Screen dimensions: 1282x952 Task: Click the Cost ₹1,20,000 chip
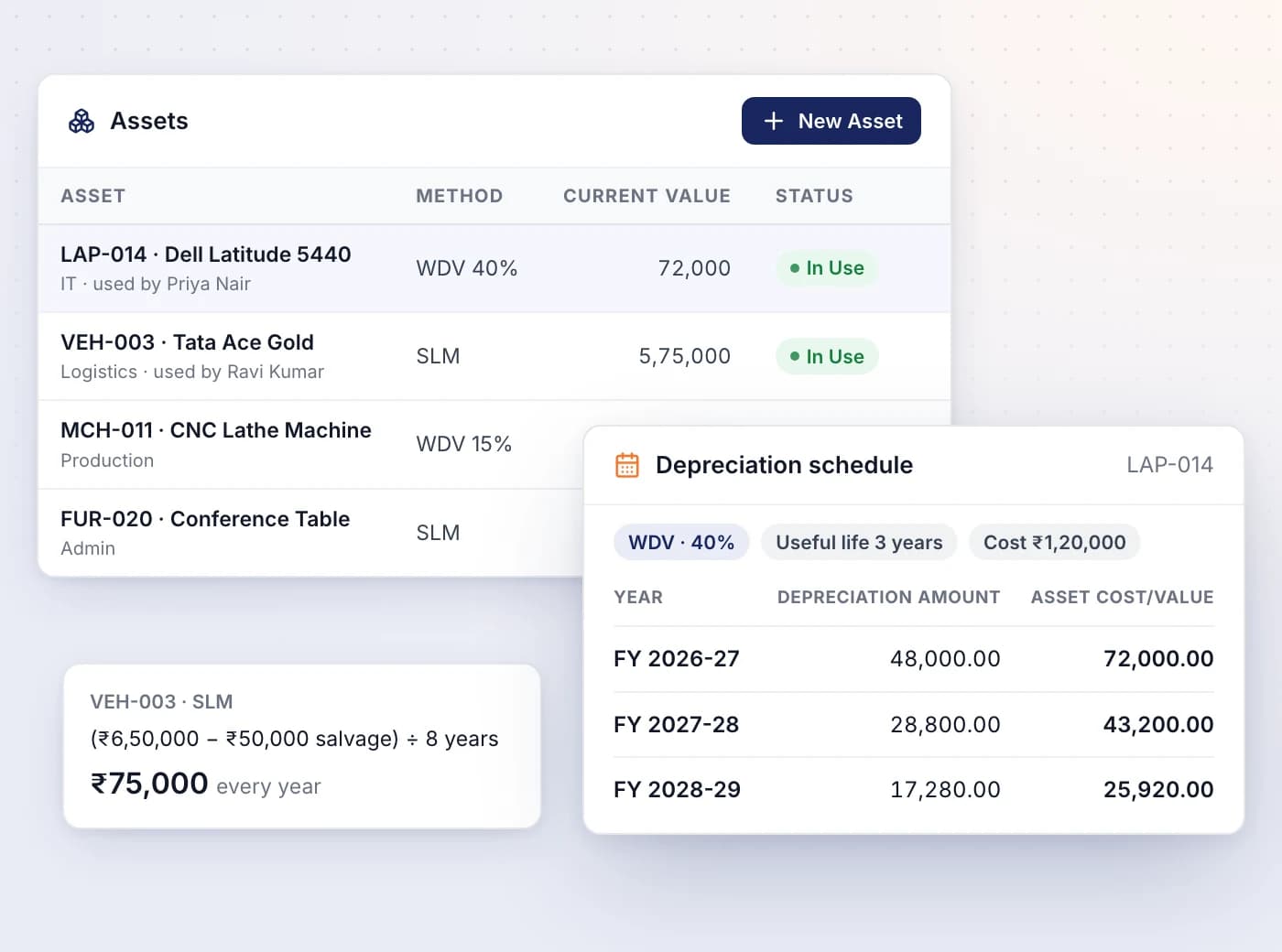click(1055, 542)
